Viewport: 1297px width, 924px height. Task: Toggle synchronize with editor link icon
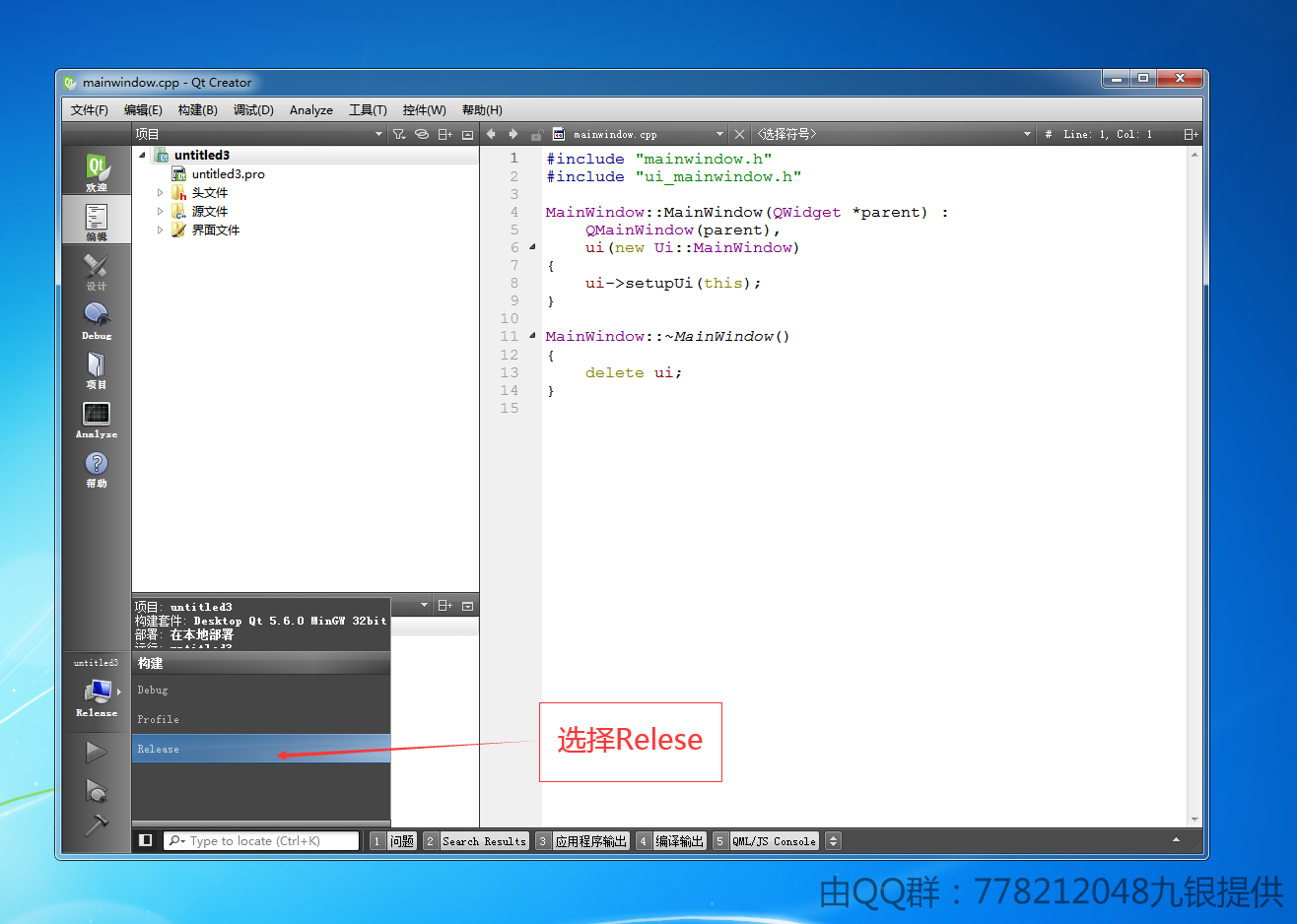coord(422,134)
